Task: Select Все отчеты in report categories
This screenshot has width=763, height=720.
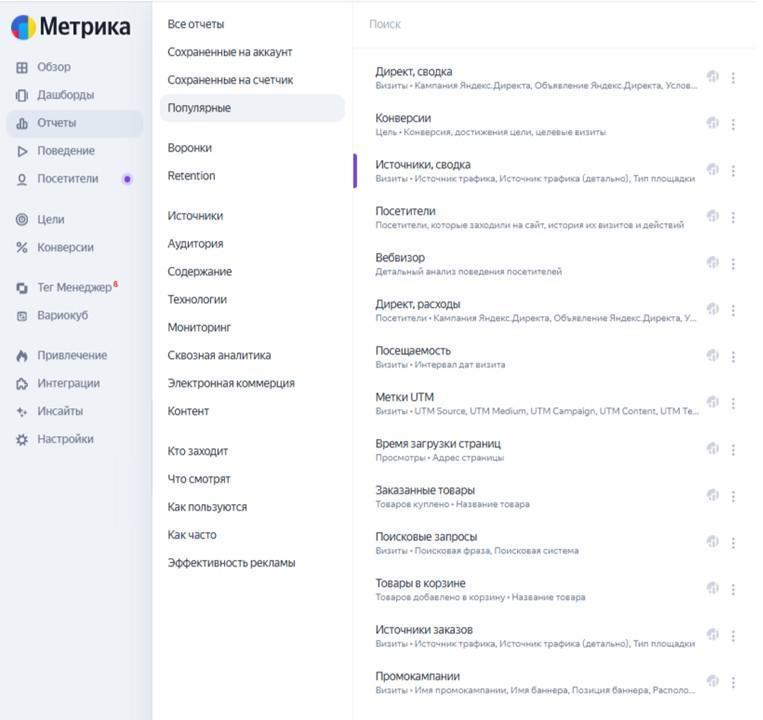Action: tap(196, 24)
